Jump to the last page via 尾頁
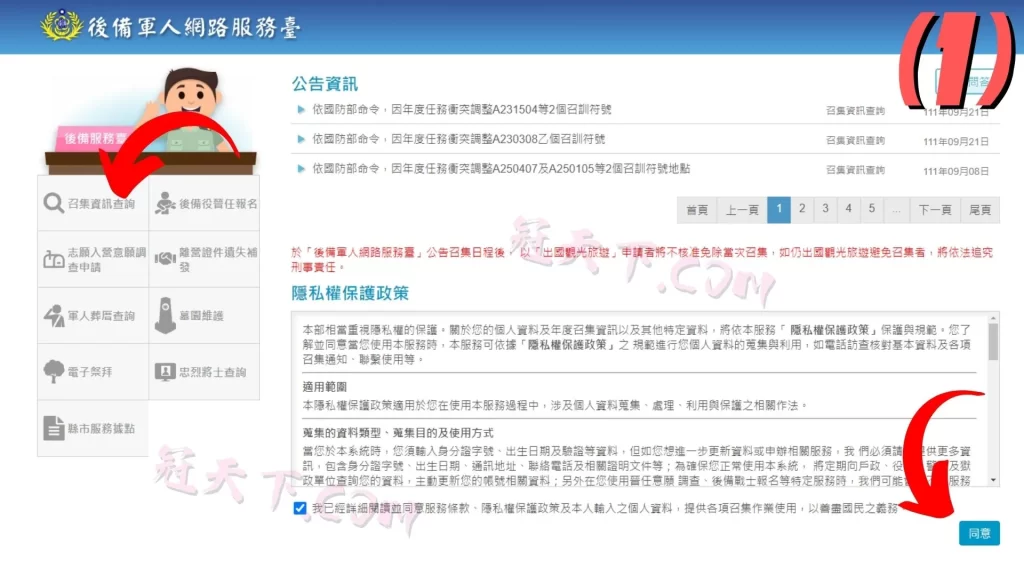Screen dimensions: 1024x576 click(x=980, y=210)
